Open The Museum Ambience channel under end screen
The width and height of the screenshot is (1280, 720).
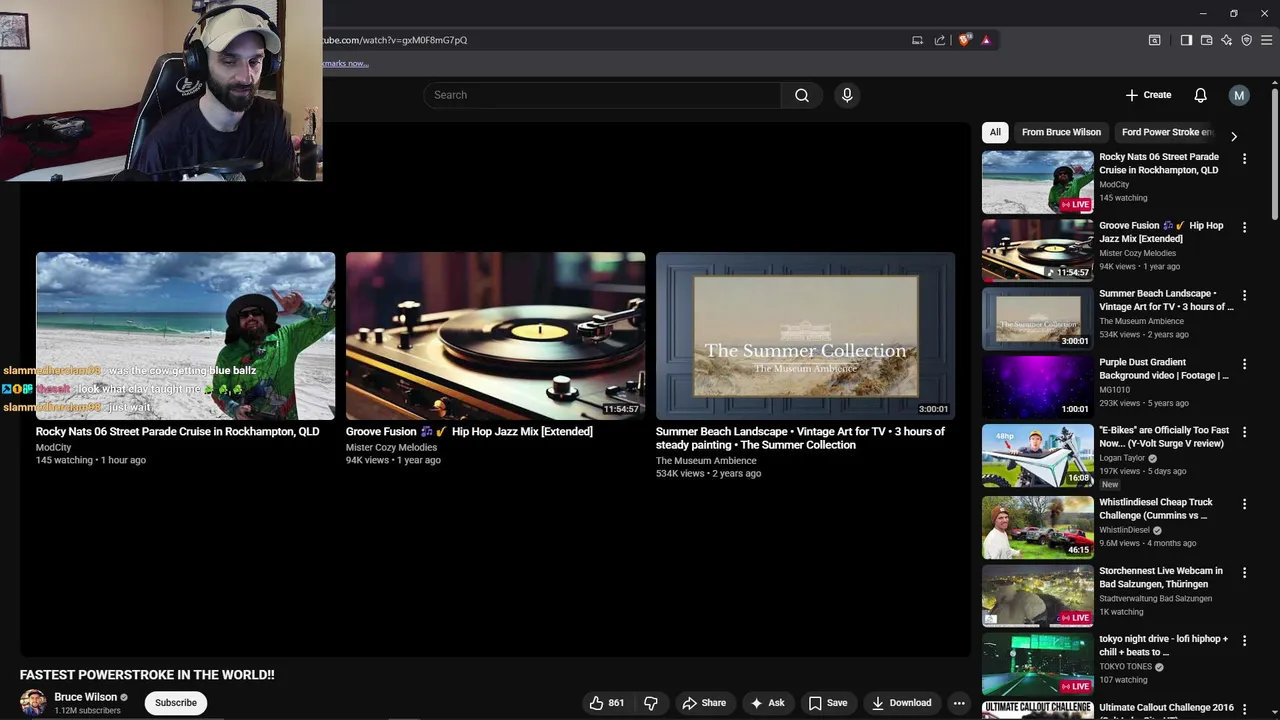706,461
